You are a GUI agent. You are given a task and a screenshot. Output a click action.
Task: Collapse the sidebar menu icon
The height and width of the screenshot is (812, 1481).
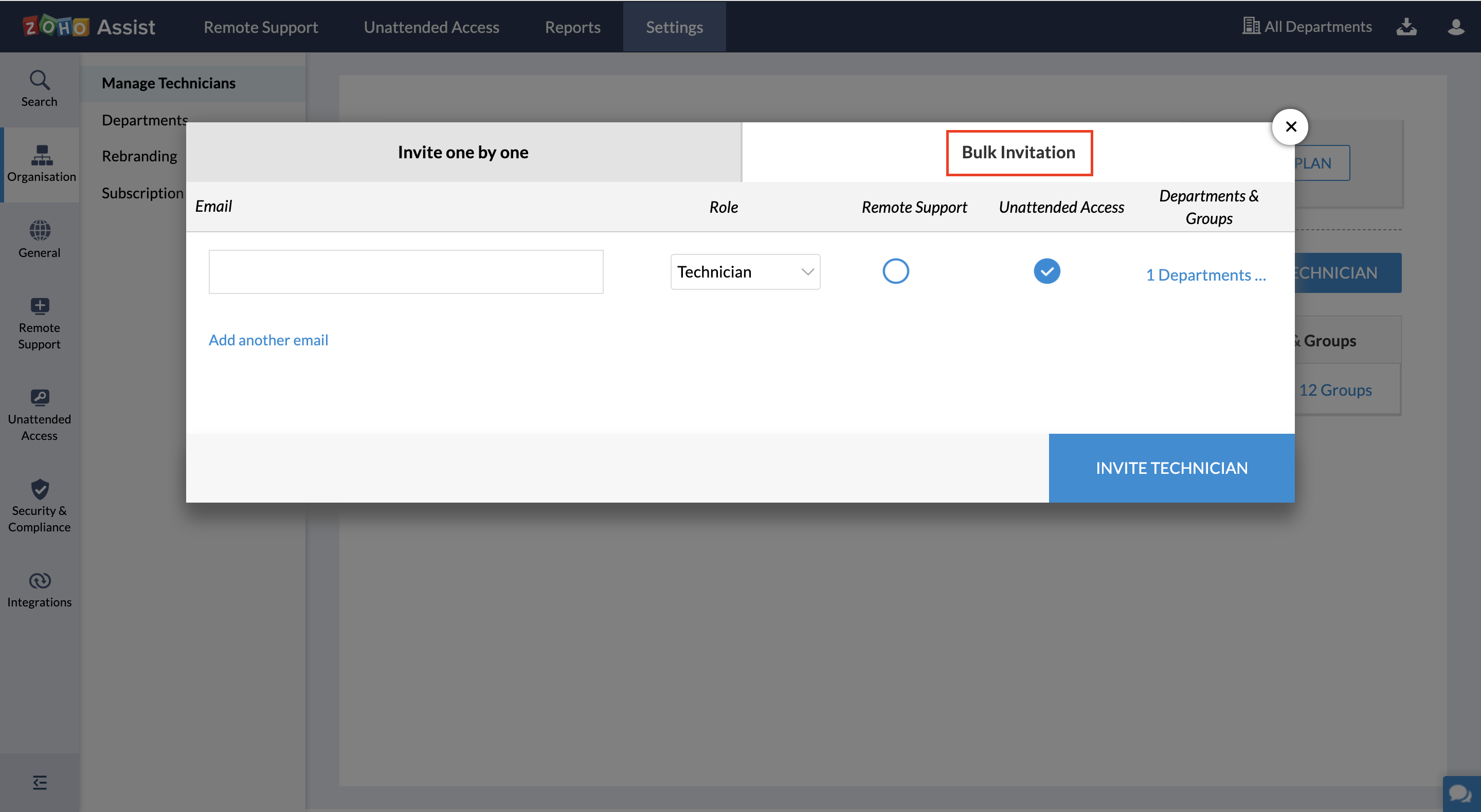39,782
